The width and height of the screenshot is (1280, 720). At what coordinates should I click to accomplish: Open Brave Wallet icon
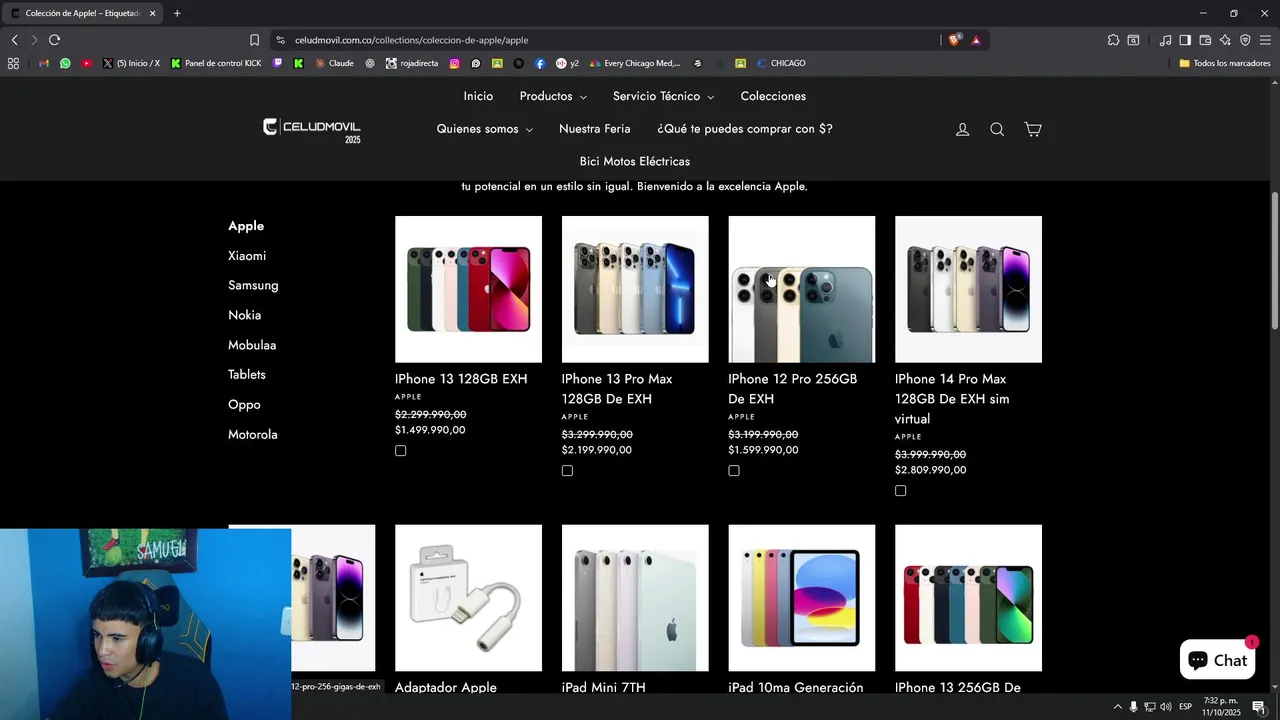(1205, 40)
